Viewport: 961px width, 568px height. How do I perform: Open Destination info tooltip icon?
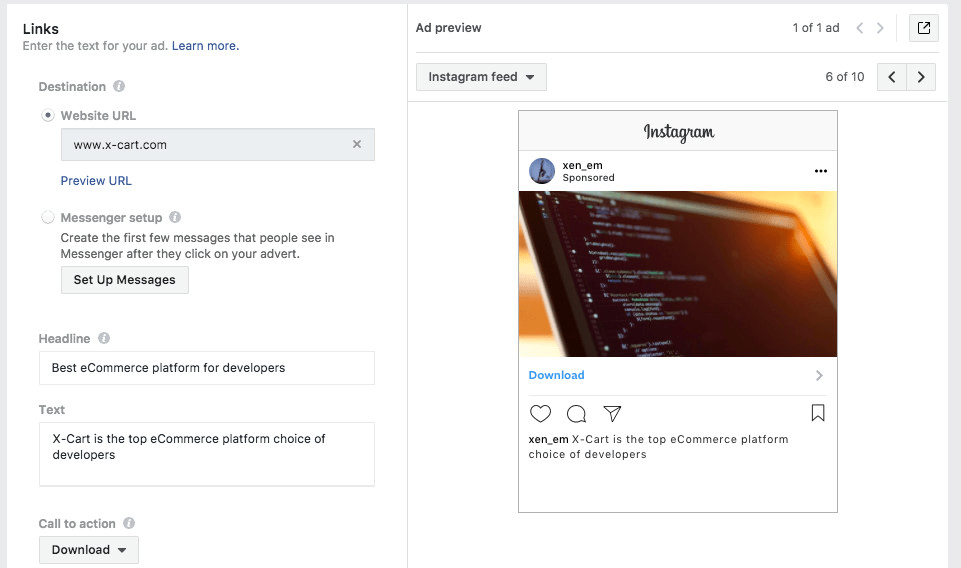pos(119,86)
